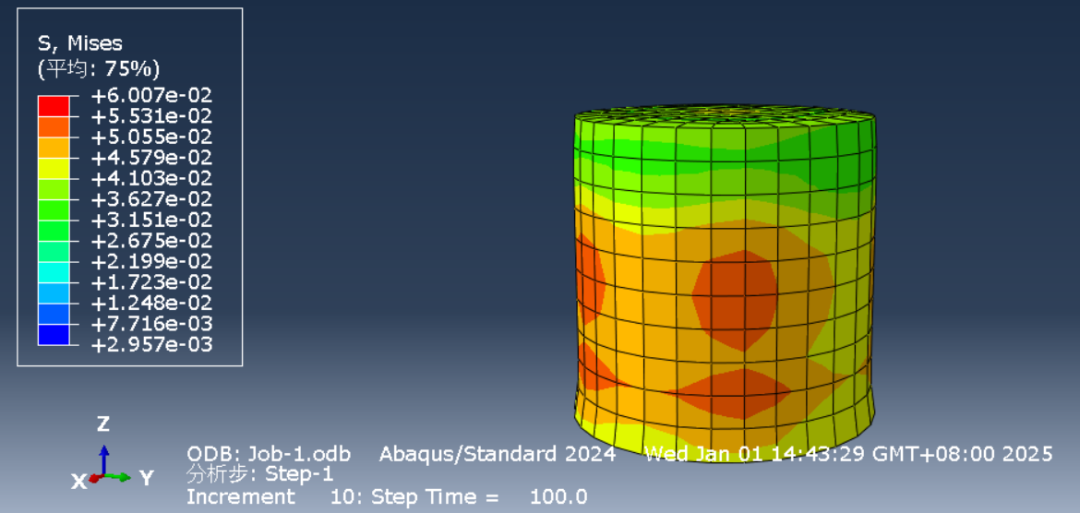
Task: Click the averaging 75% label in legend
Action: (98, 69)
